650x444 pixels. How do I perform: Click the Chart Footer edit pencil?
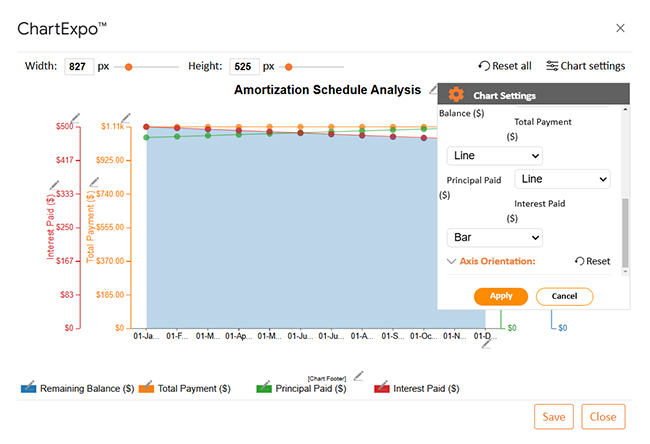pos(359,376)
